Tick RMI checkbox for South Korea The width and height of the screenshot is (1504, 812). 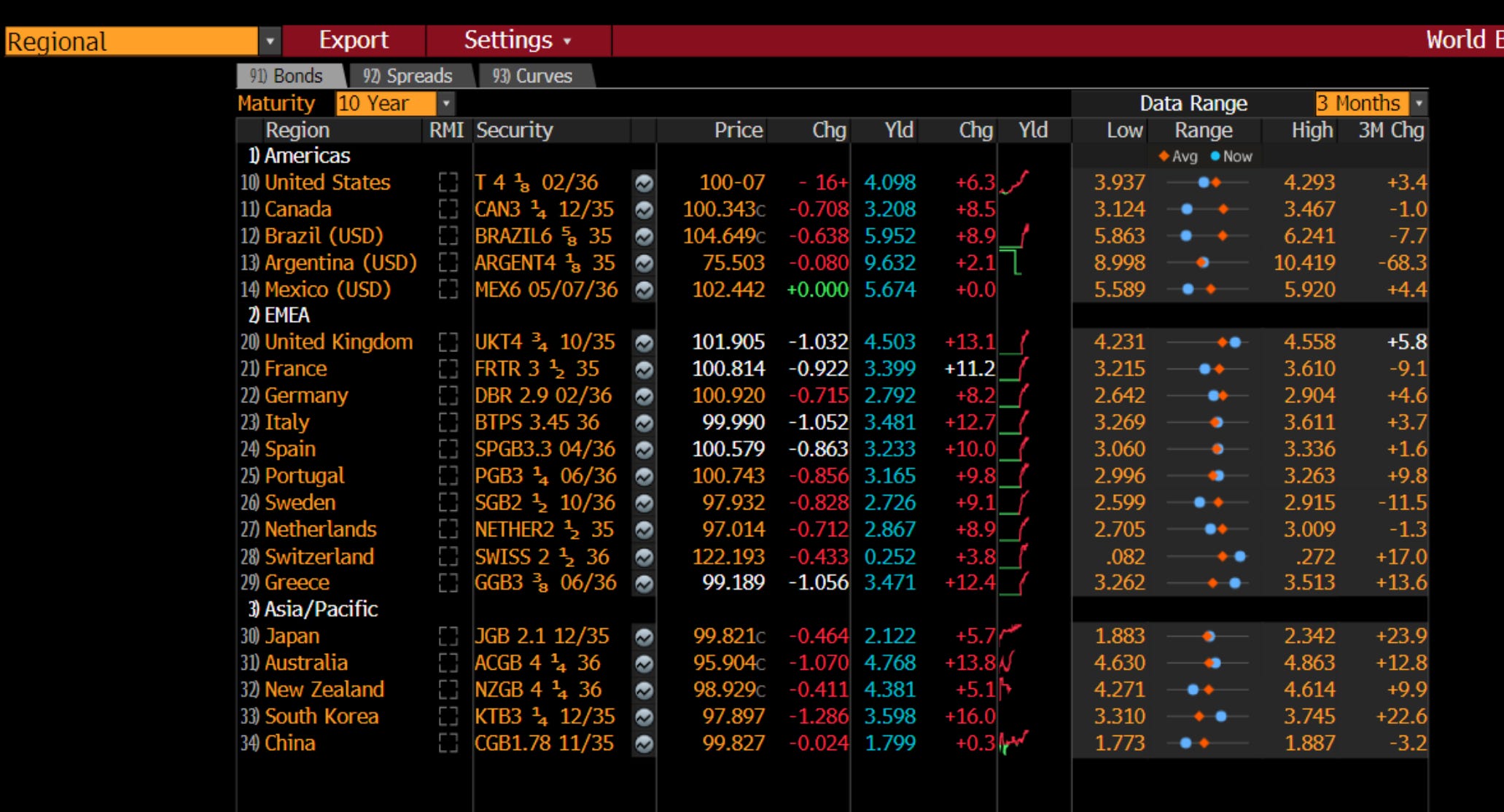click(x=448, y=717)
